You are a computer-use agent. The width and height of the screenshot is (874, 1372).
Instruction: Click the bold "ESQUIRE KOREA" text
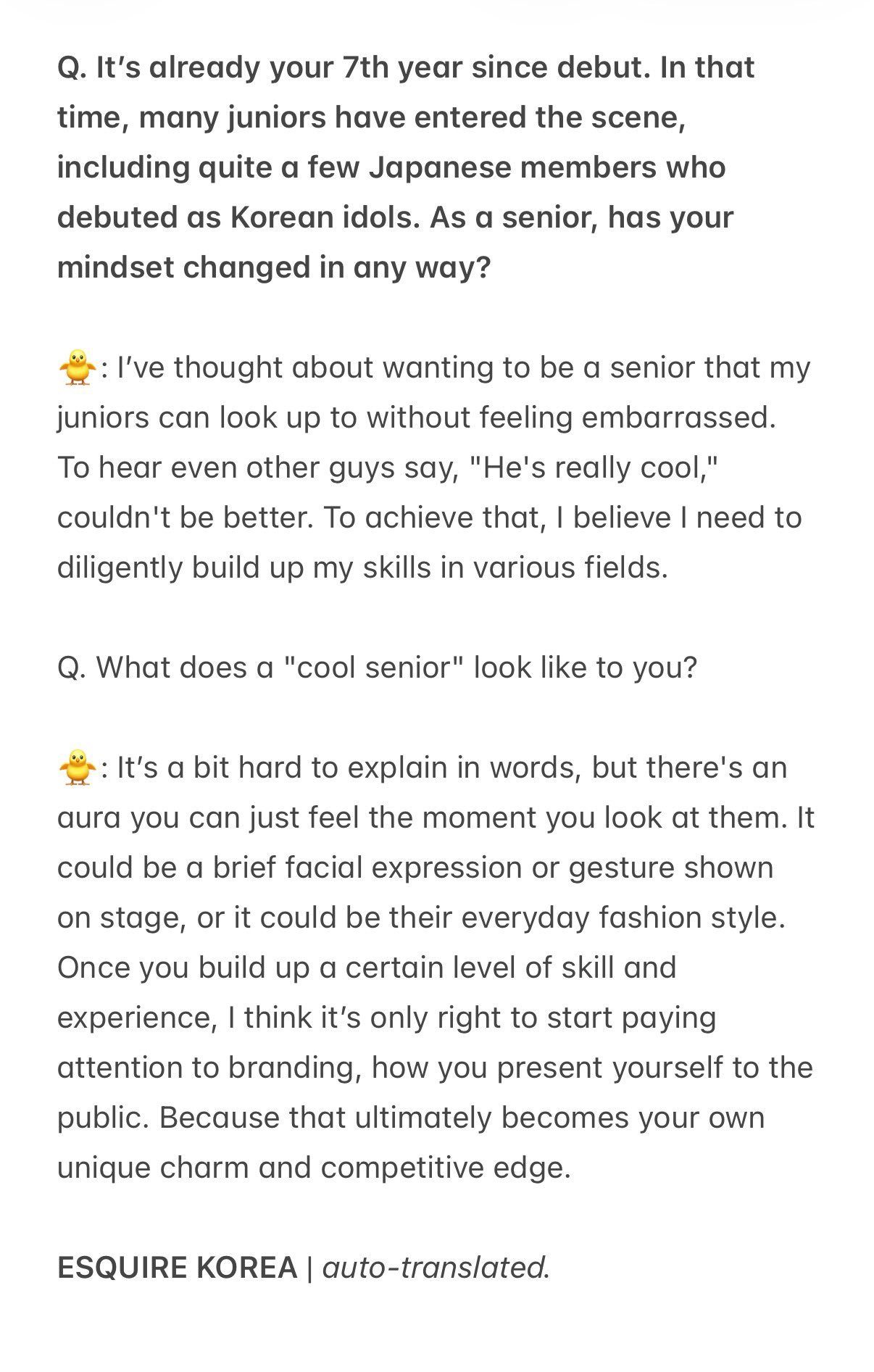point(178,1268)
